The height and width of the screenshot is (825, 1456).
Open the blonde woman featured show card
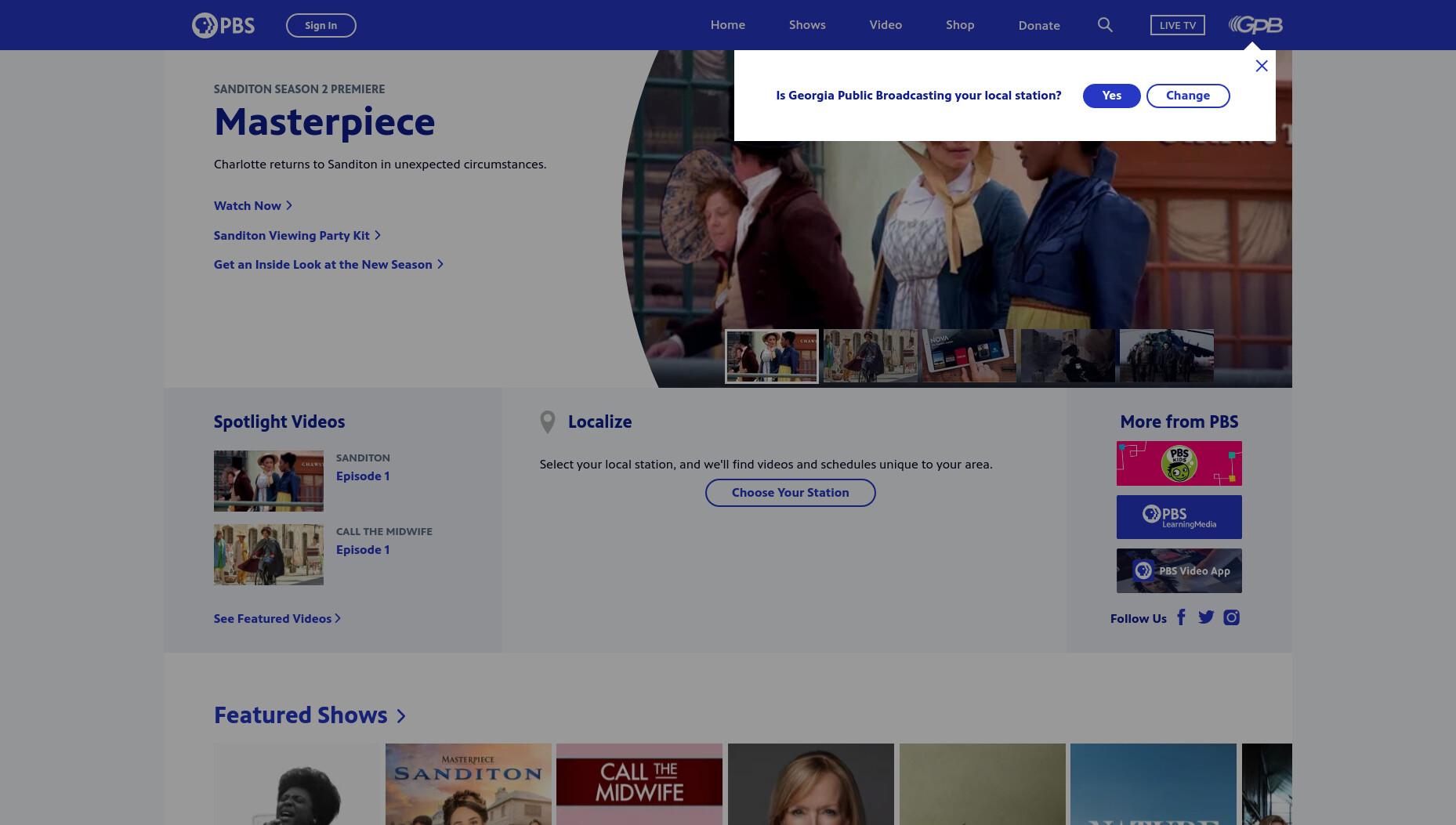point(811,784)
